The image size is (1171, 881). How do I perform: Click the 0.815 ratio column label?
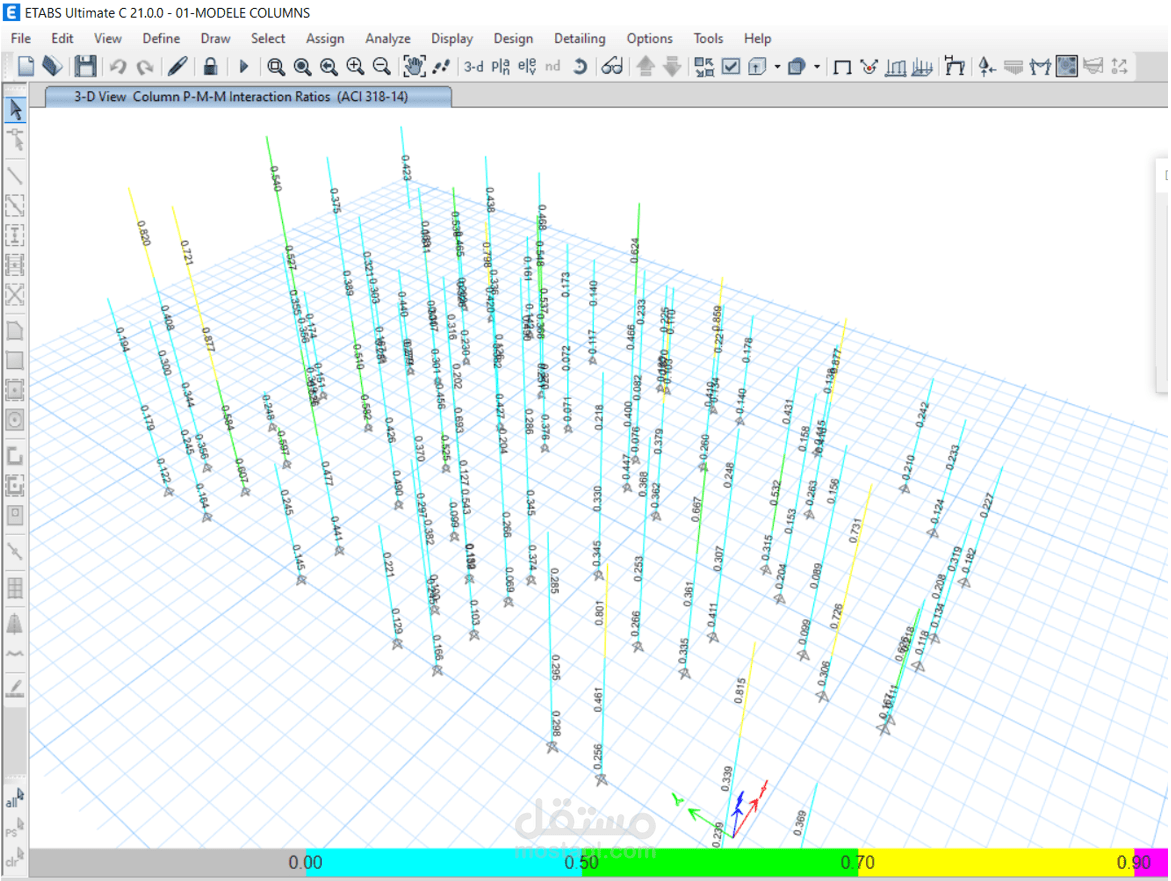coord(740,691)
